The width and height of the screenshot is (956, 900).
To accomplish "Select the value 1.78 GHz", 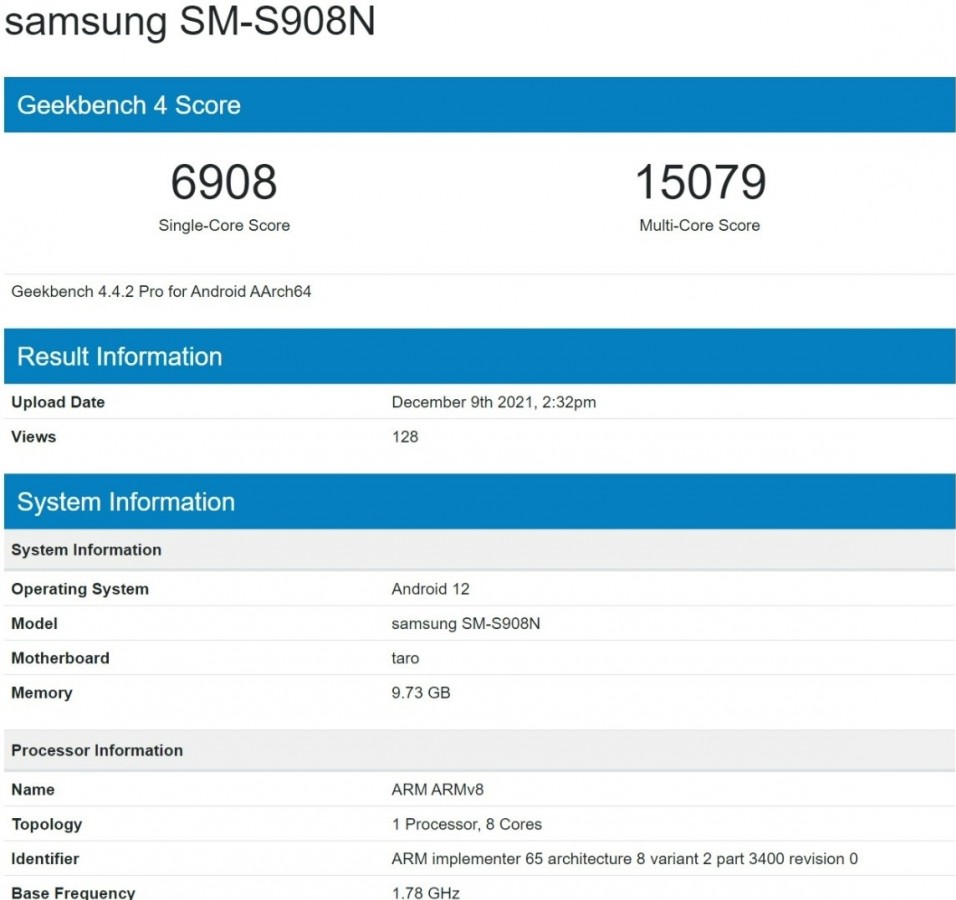I will pos(426,893).
